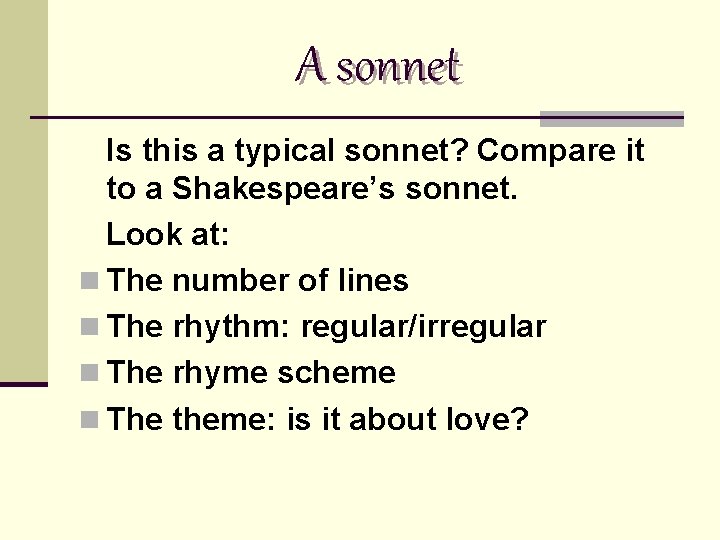Click the bullet before 'The number of lines'

click(x=90, y=281)
